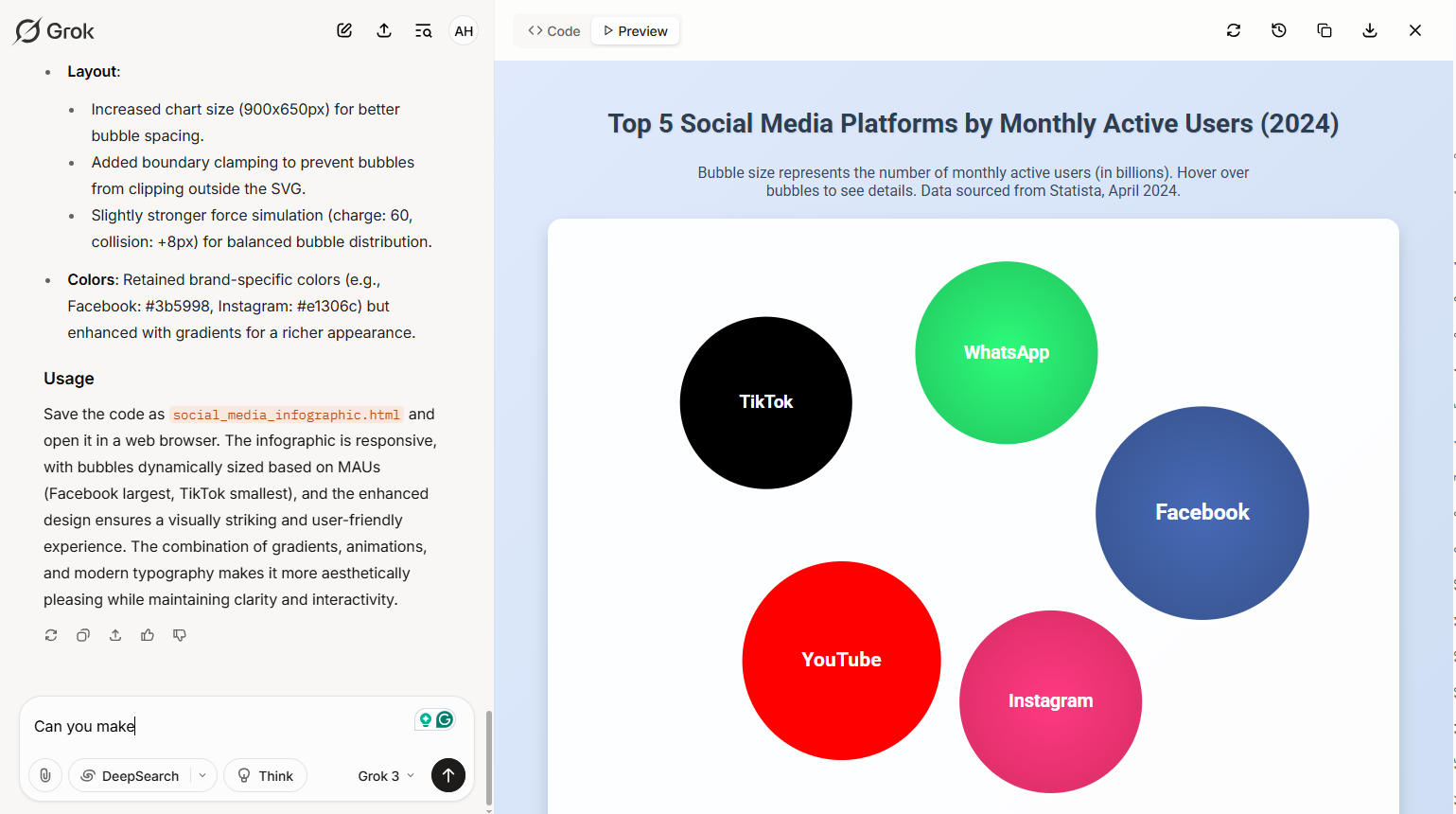
Task: Click the 'Layout:' bullet label
Action: pyautogui.click(x=94, y=72)
